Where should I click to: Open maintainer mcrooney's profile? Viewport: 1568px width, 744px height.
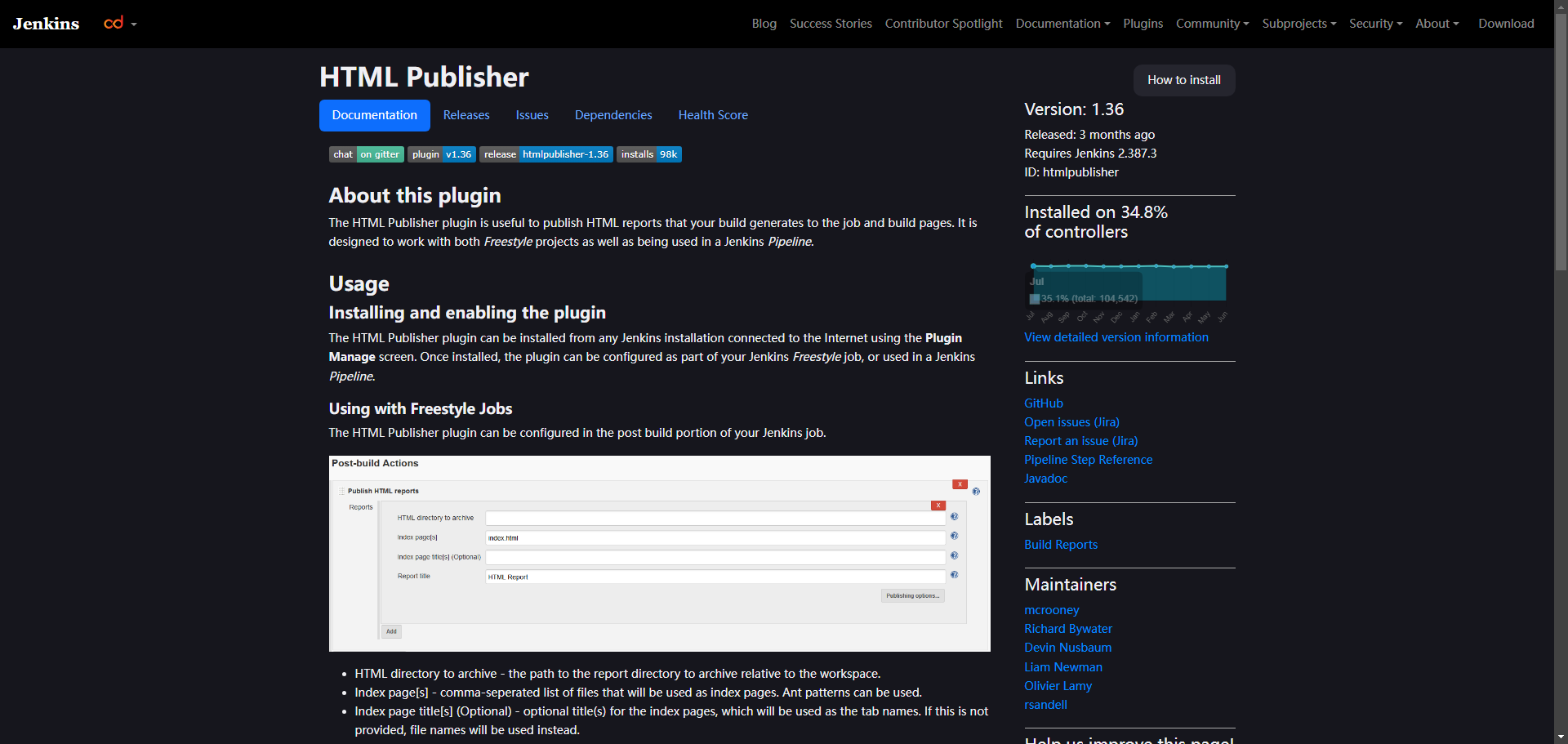click(1052, 610)
